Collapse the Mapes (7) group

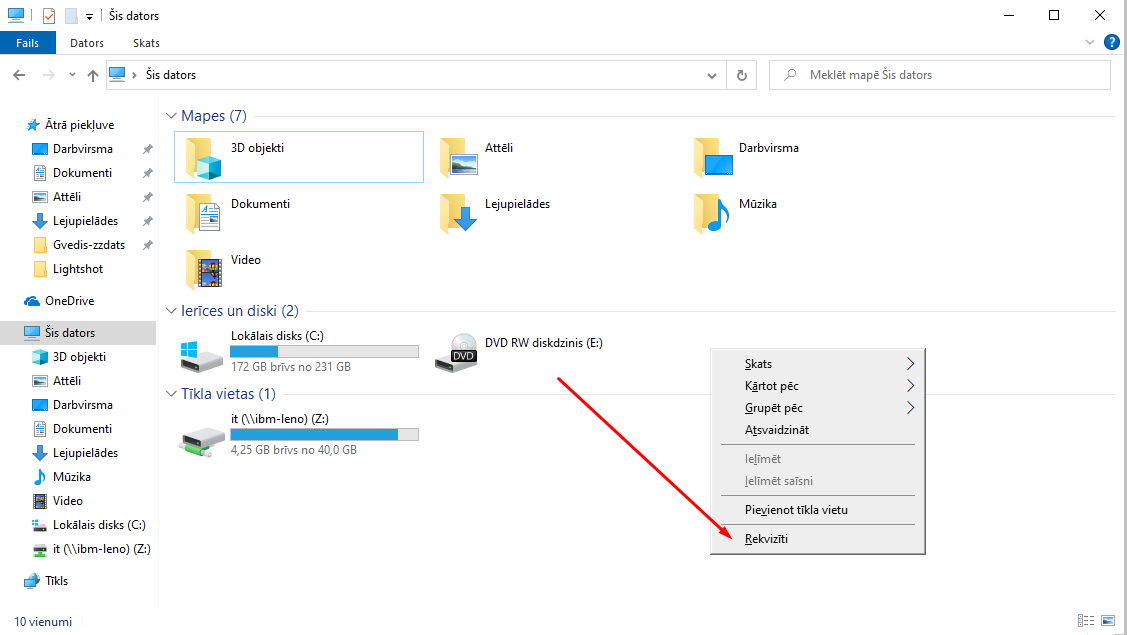171,116
